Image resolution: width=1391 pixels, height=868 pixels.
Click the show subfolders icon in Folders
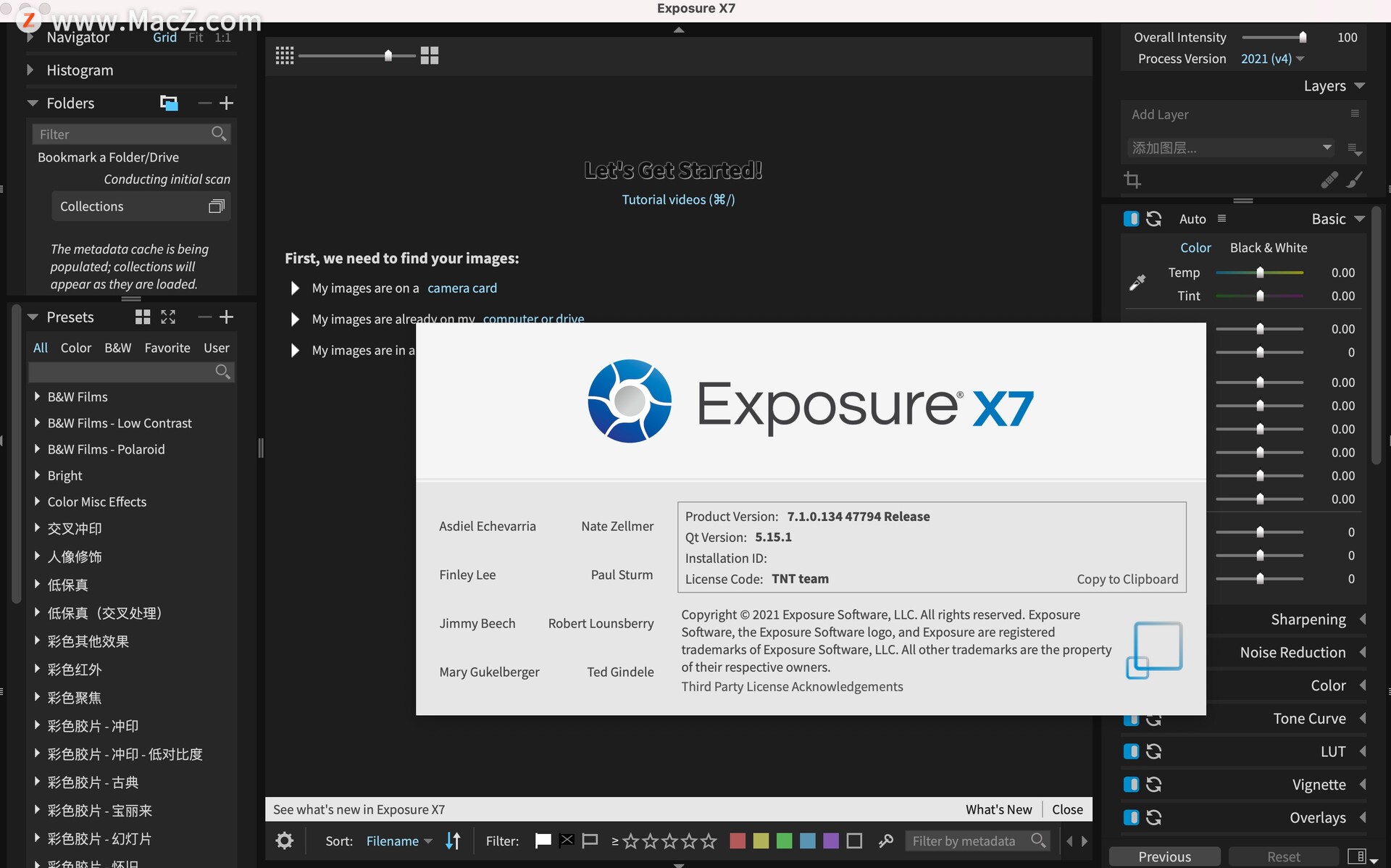click(x=169, y=103)
